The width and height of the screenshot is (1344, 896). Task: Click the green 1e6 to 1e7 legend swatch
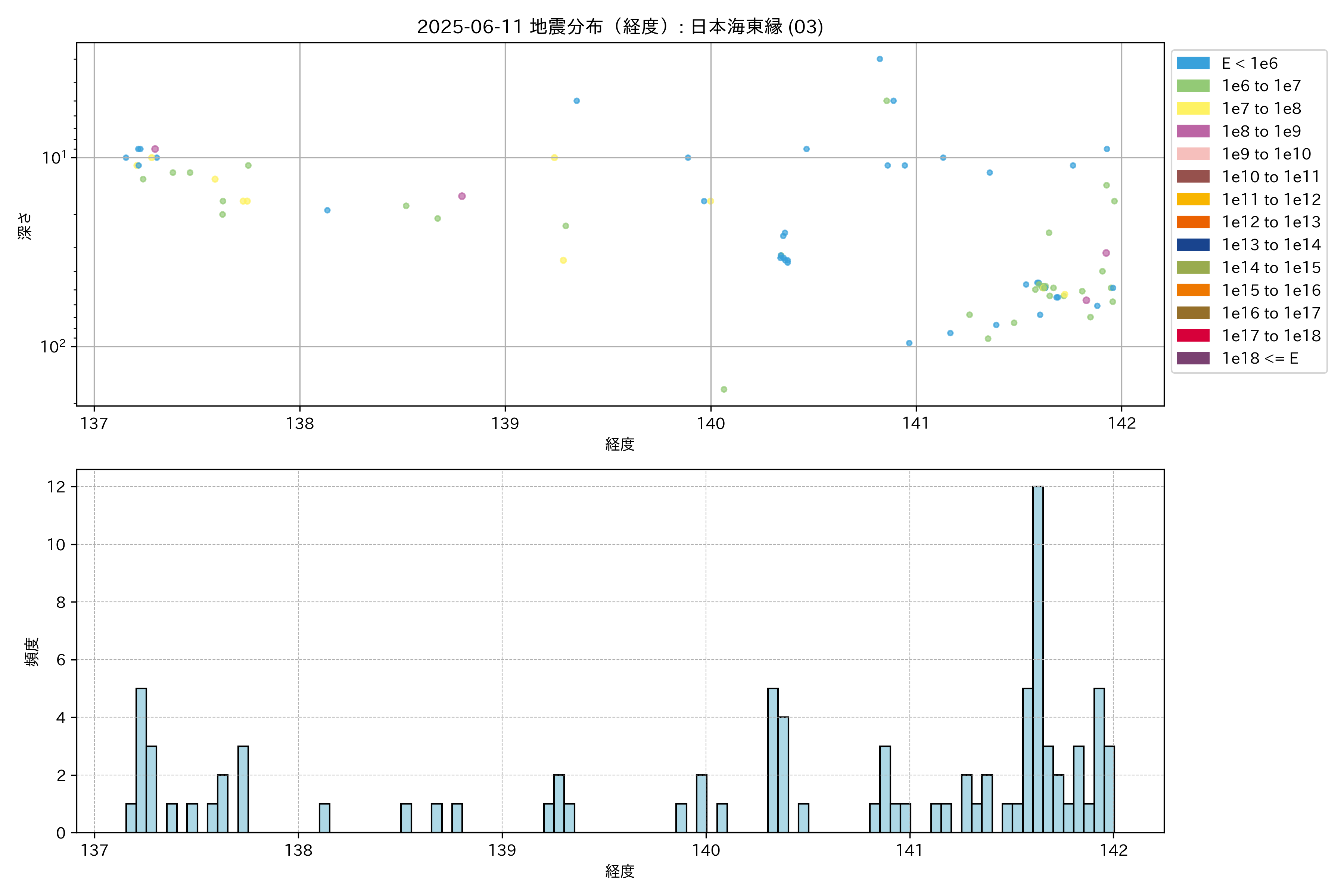coord(1193,86)
